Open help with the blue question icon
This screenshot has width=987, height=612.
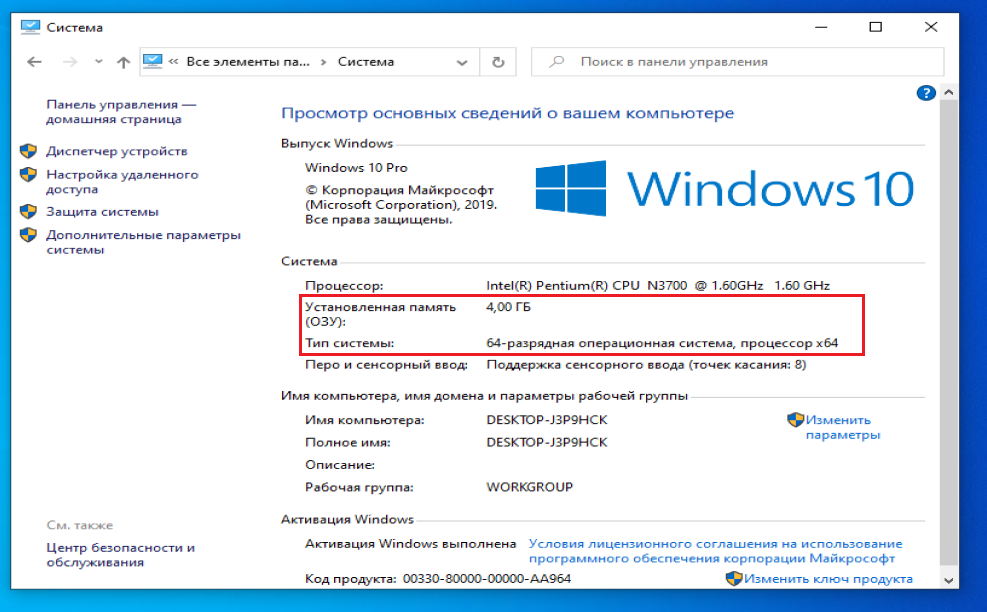(925, 93)
